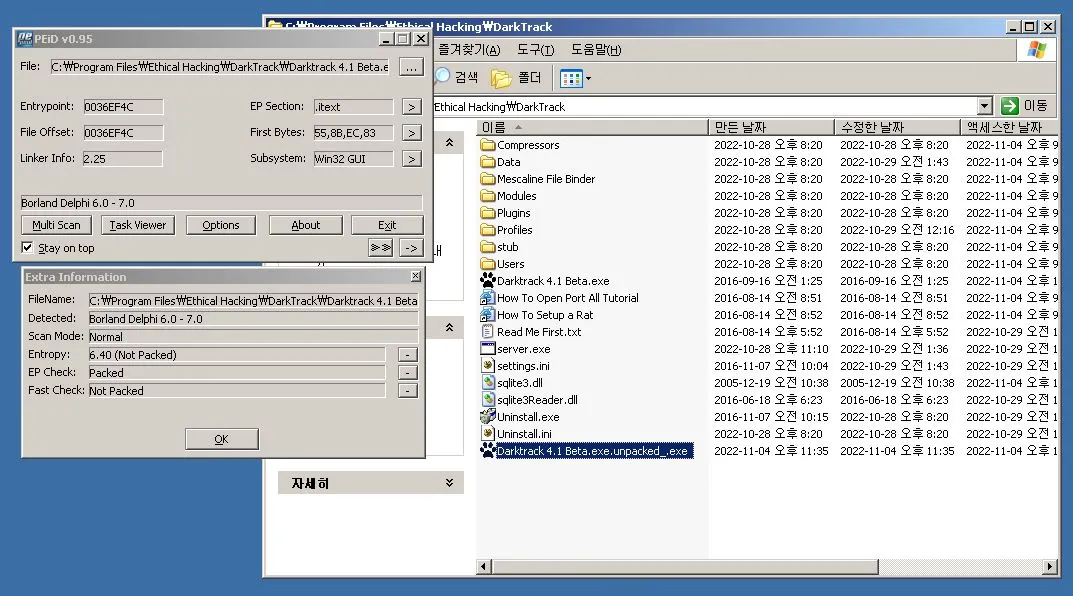
Task: Collapse the first Explorer side panel chevron
Action: tap(450, 142)
